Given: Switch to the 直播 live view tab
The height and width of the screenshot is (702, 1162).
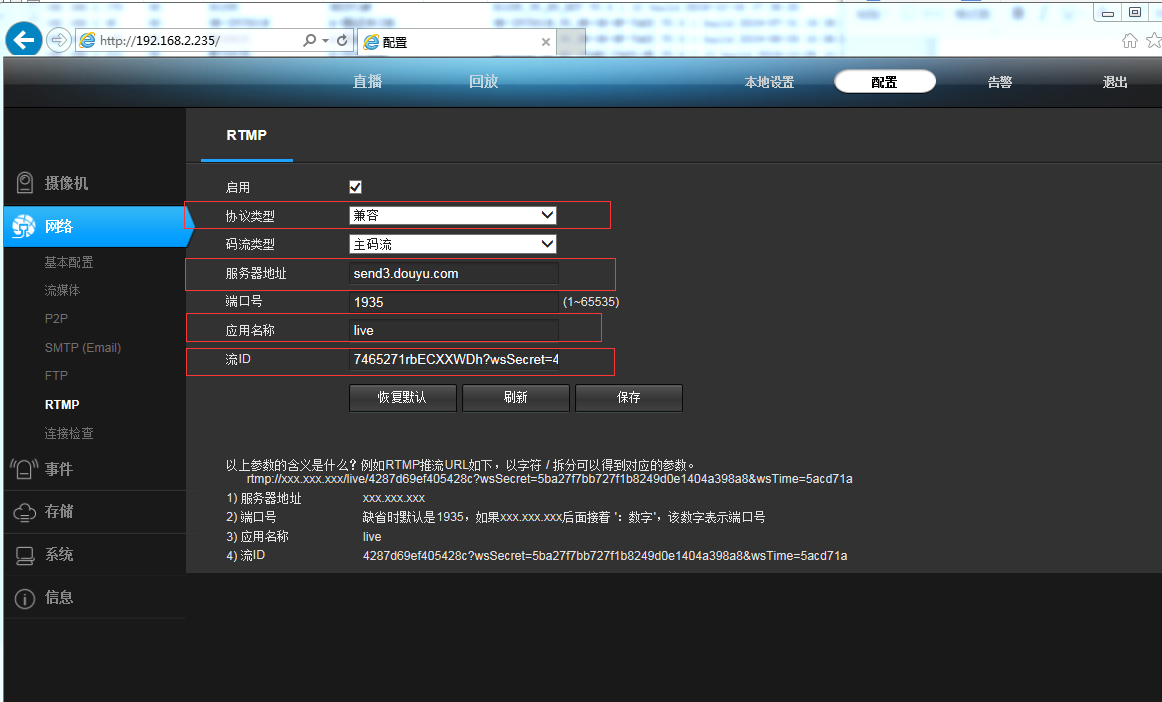Looking at the screenshot, I should [367, 82].
